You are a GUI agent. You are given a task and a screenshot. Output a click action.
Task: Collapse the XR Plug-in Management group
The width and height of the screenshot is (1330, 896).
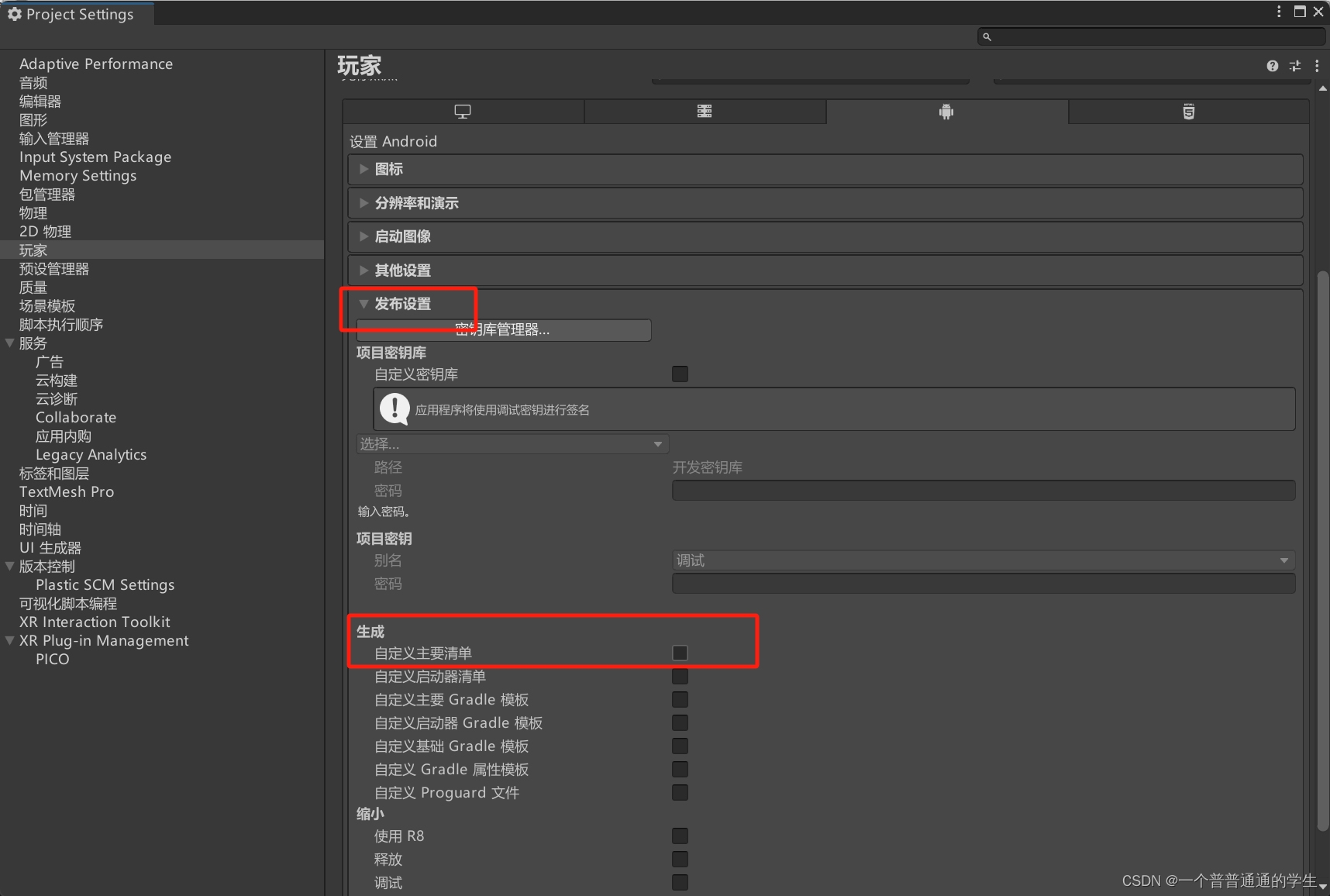(x=10, y=640)
